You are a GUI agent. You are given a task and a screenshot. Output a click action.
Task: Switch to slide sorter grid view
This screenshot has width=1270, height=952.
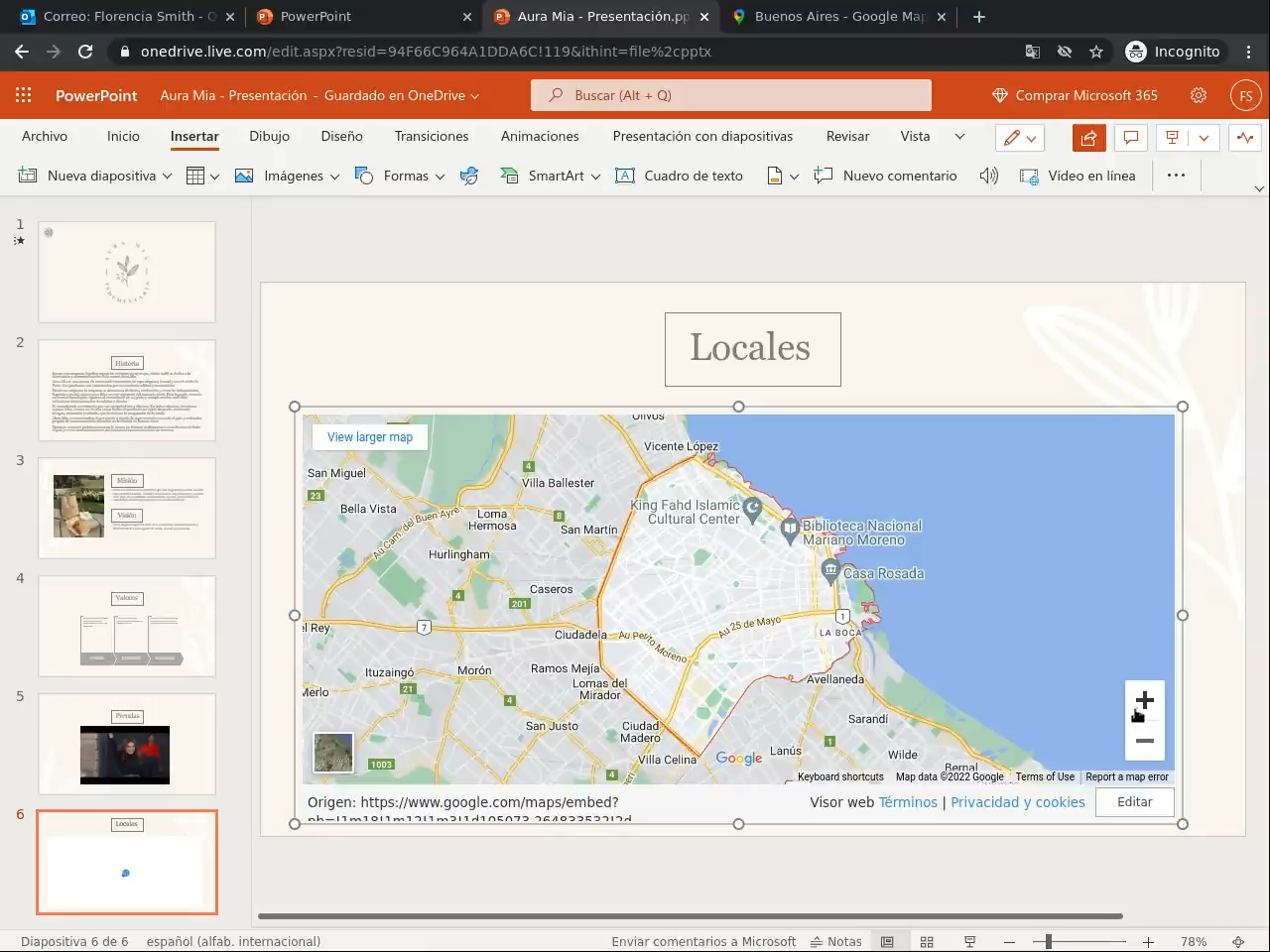tap(927, 941)
